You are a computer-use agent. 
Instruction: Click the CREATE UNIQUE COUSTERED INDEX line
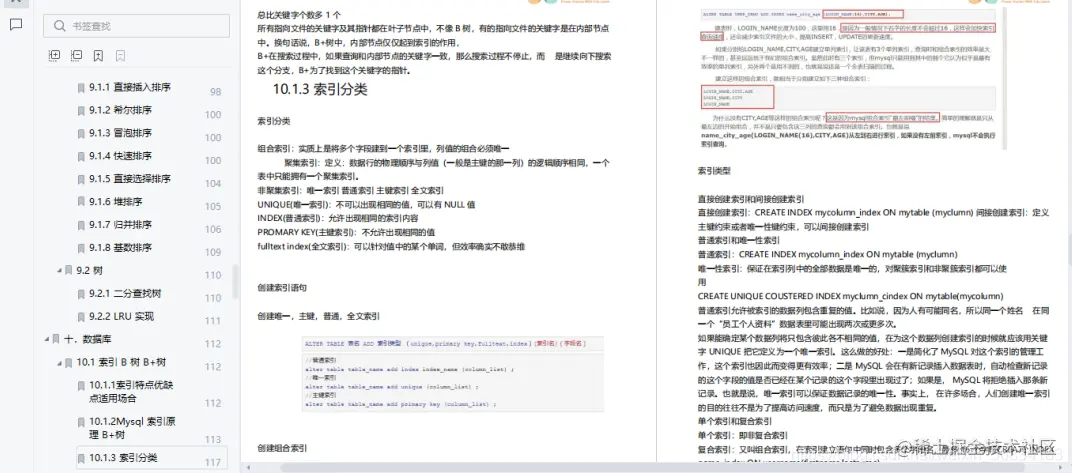[x=850, y=296]
